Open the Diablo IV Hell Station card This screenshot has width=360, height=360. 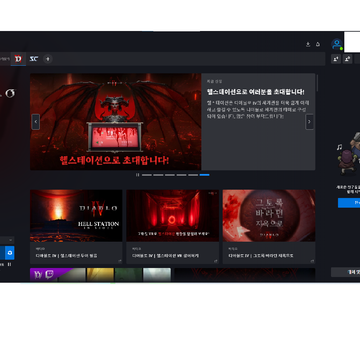point(76,227)
